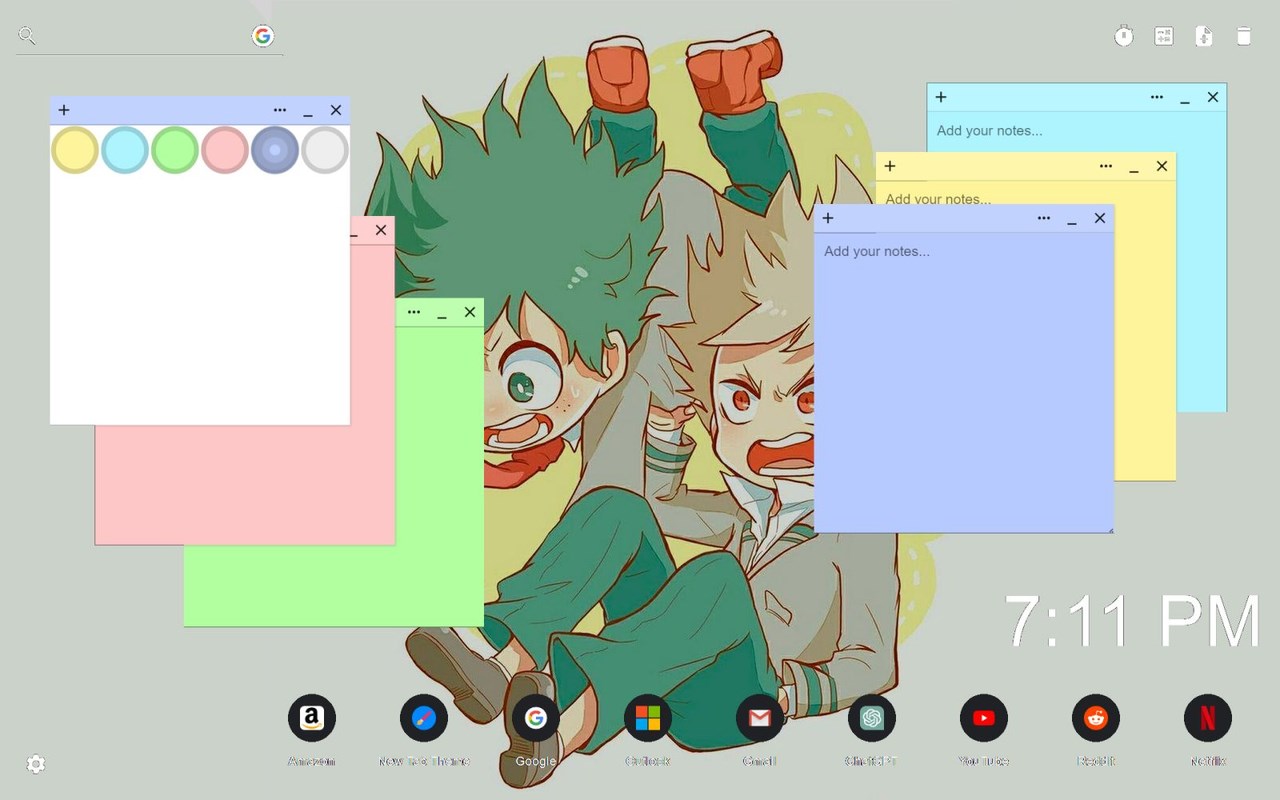This screenshot has width=1280, height=800.
Task: Open the Google search engine selector
Action: [262, 36]
